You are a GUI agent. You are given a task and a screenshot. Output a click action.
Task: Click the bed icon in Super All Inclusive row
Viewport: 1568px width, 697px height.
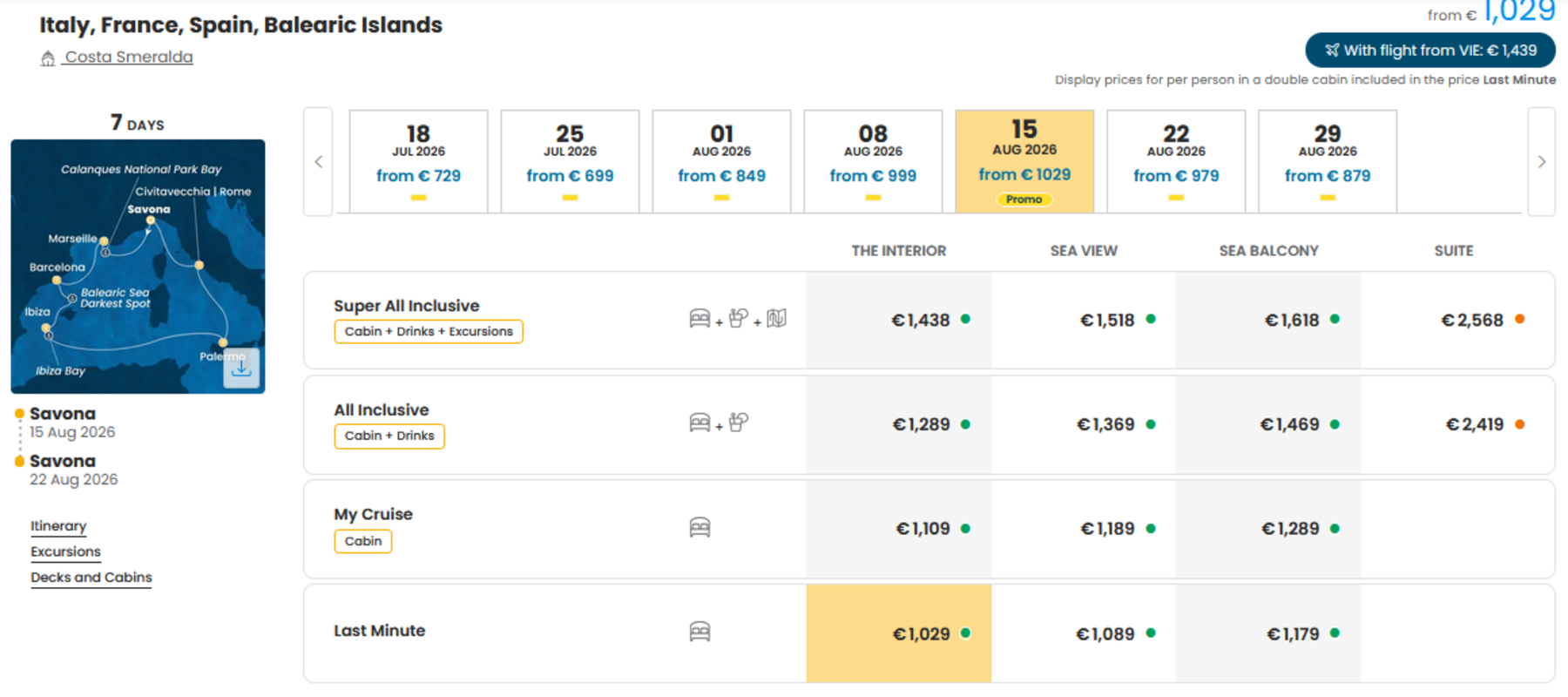click(x=700, y=319)
